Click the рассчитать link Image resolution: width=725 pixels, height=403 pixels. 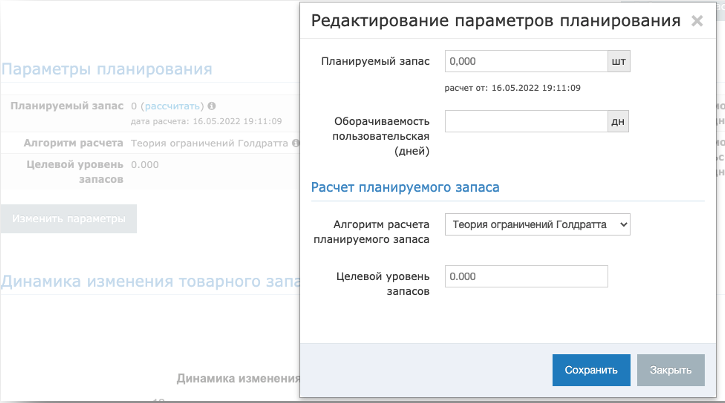[172, 106]
